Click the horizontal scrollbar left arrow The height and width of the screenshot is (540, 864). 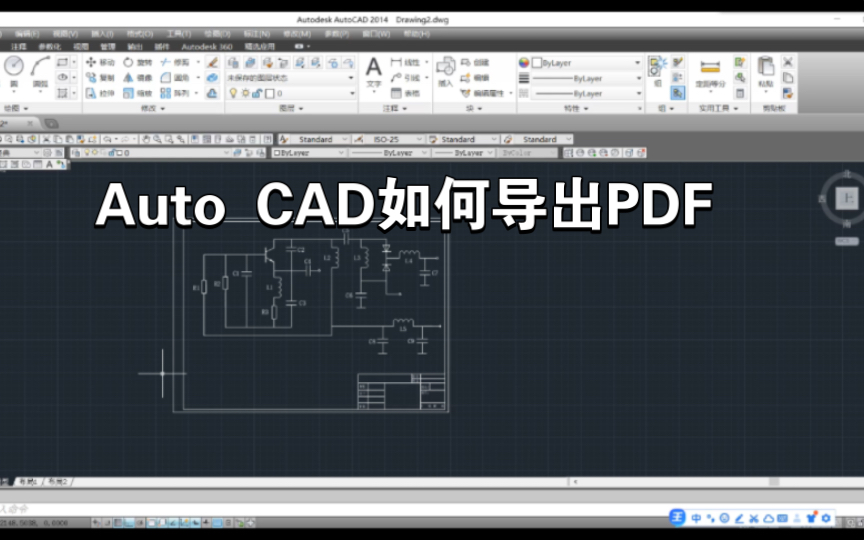(x=575, y=482)
